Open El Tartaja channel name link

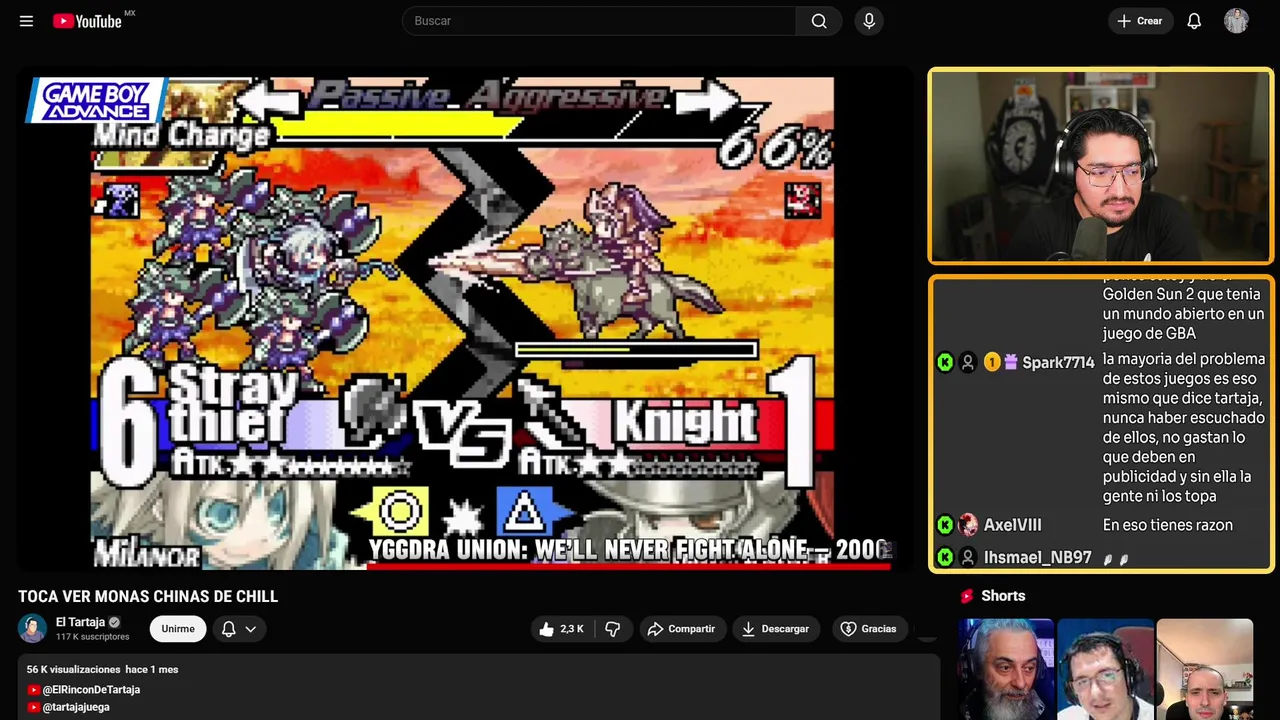click(80, 622)
